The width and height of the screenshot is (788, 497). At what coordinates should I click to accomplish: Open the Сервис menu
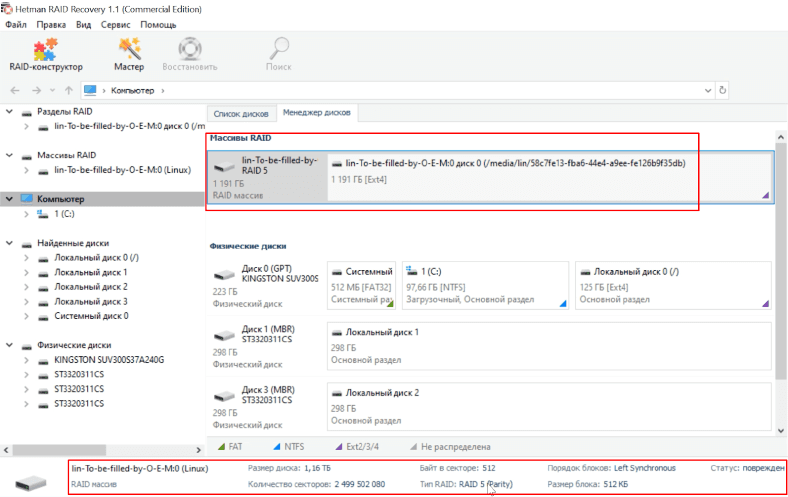pos(115,23)
